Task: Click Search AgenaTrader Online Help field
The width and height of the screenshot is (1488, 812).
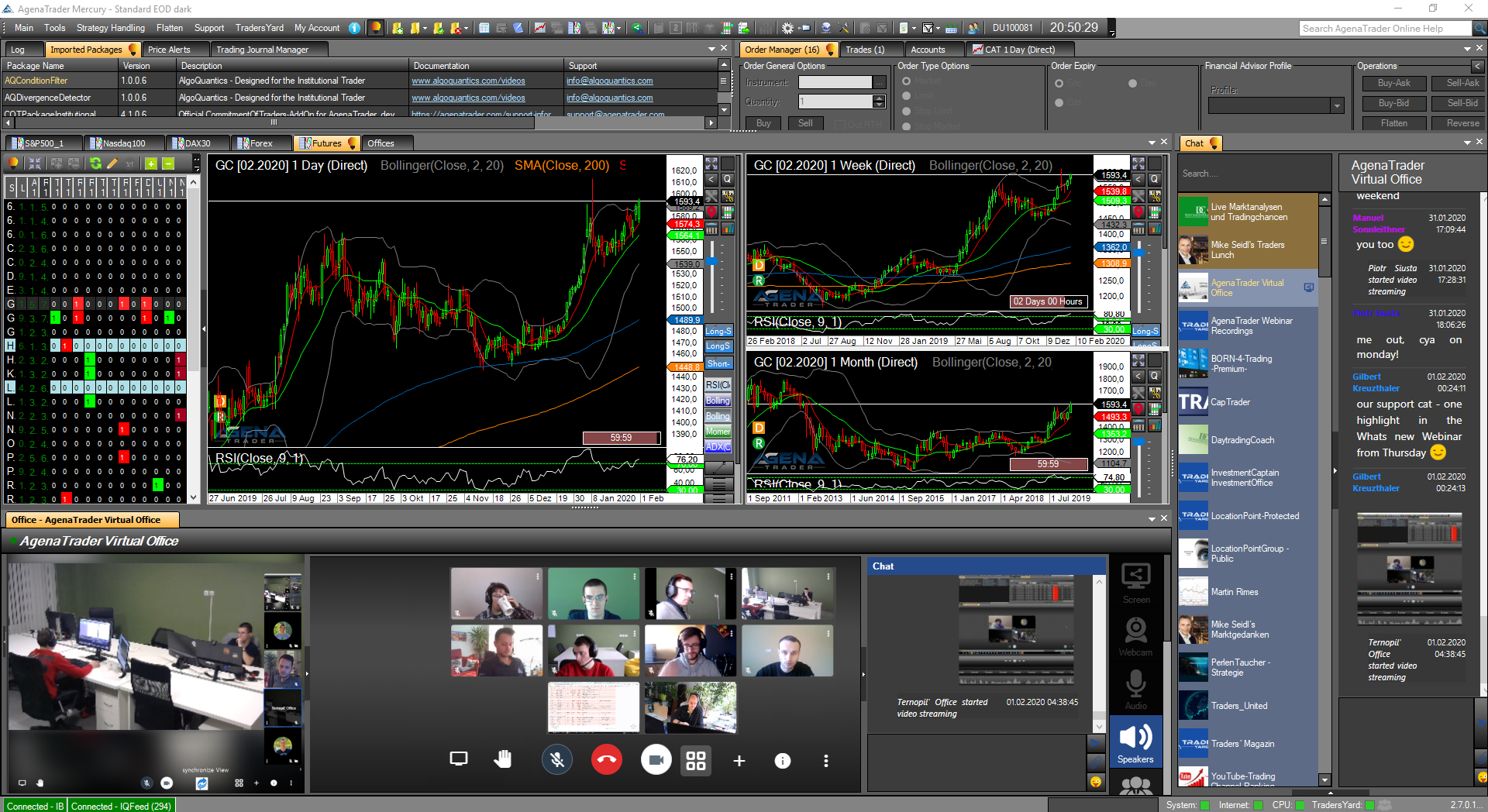Action: (x=1385, y=29)
